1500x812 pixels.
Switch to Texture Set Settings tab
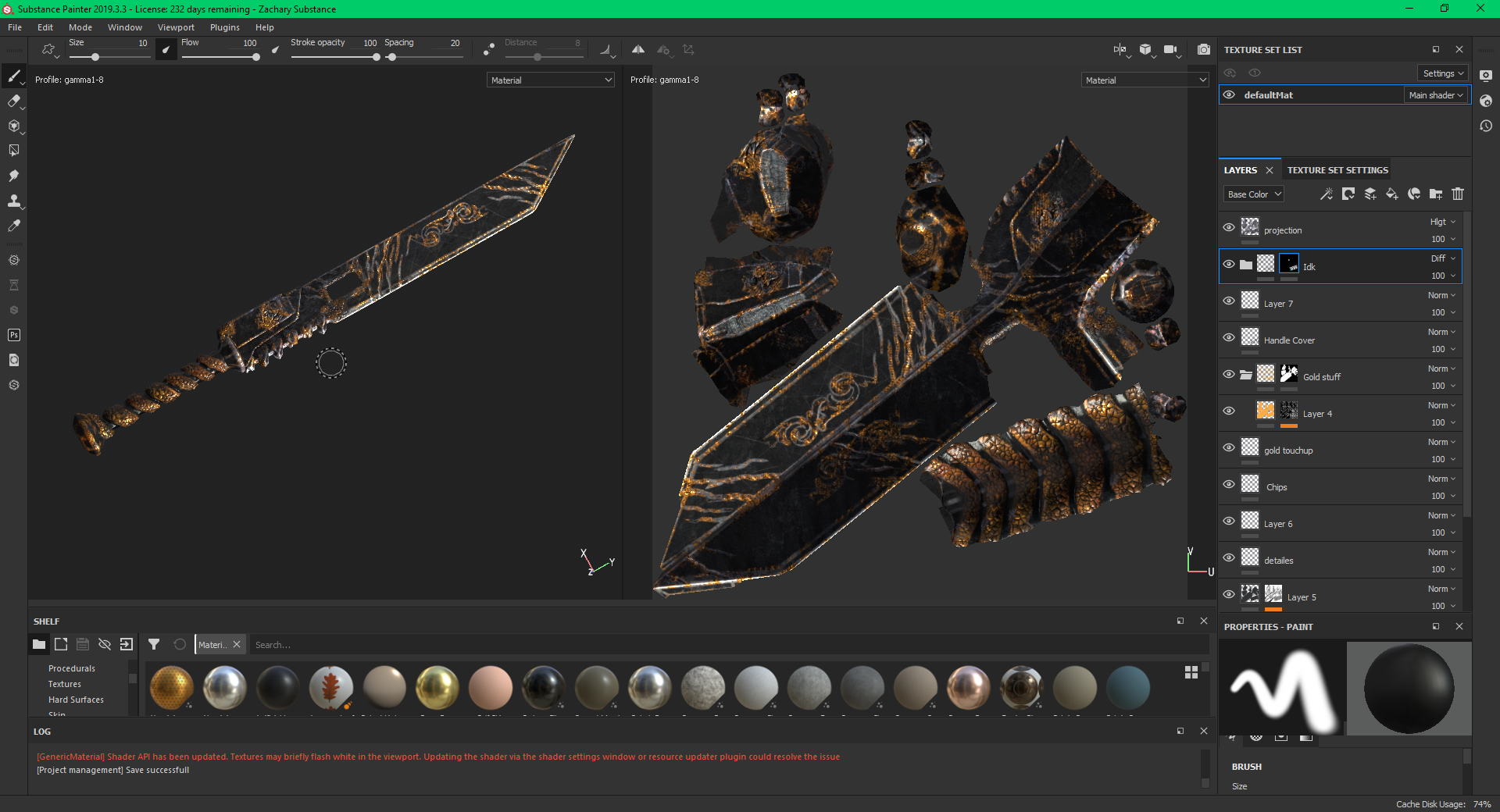point(1337,170)
